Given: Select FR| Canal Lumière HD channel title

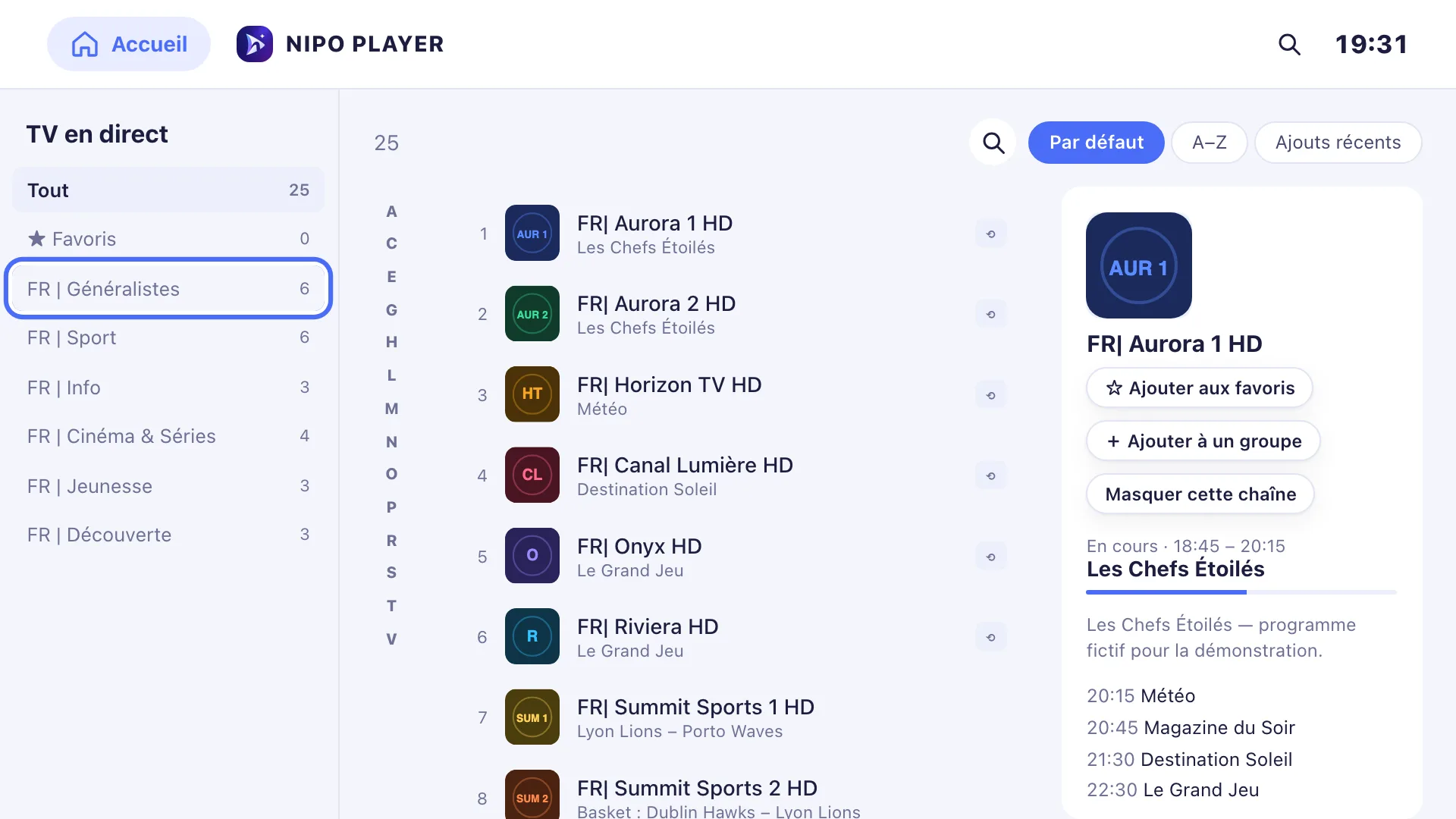Looking at the screenshot, I should (685, 466).
